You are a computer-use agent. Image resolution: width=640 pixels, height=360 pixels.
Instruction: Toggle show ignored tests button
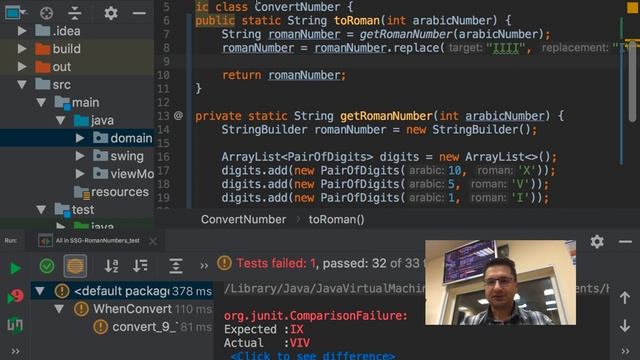coord(75,266)
